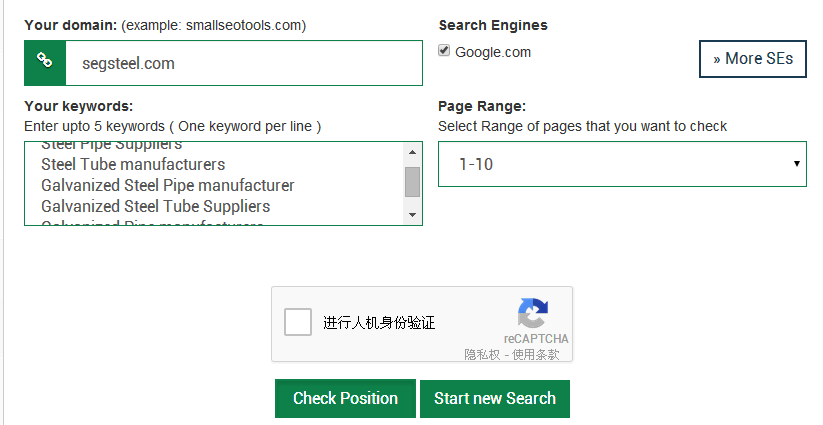Viewport: 823px width, 425px height.
Task: Click the keywords list scrollbar down arrow
Action: pyautogui.click(x=412, y=215)
